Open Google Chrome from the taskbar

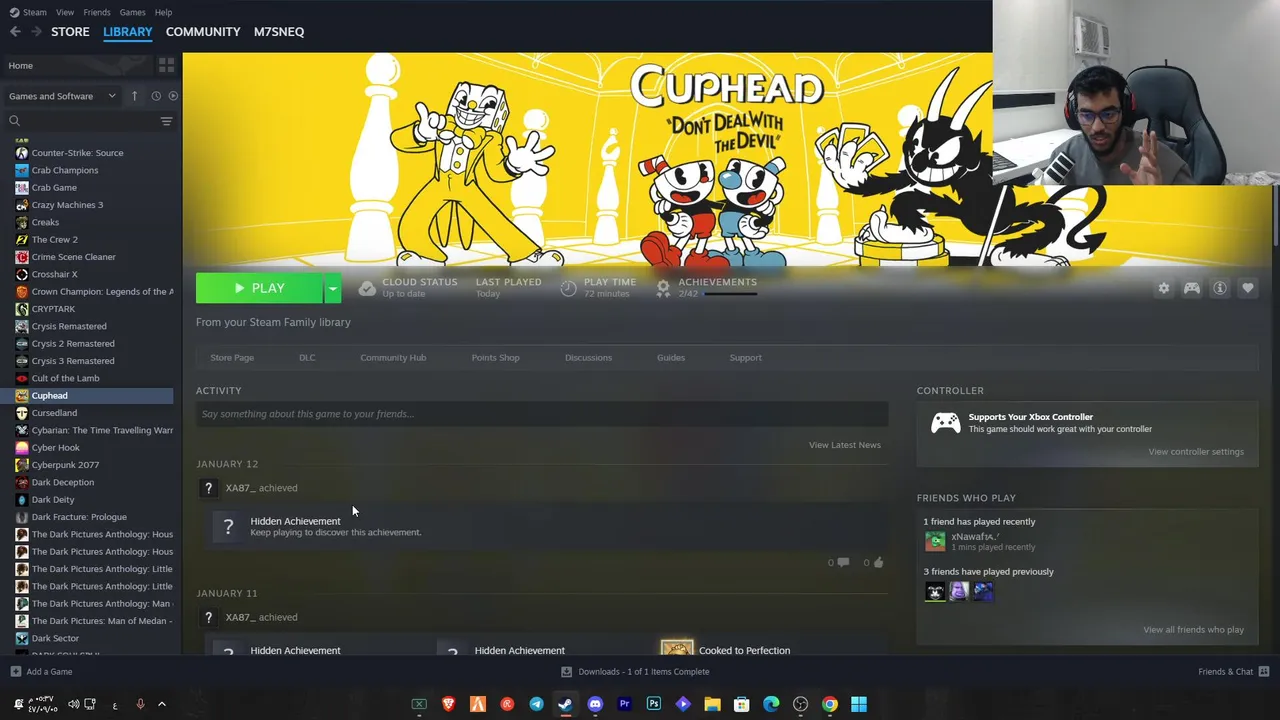(829, 704)
